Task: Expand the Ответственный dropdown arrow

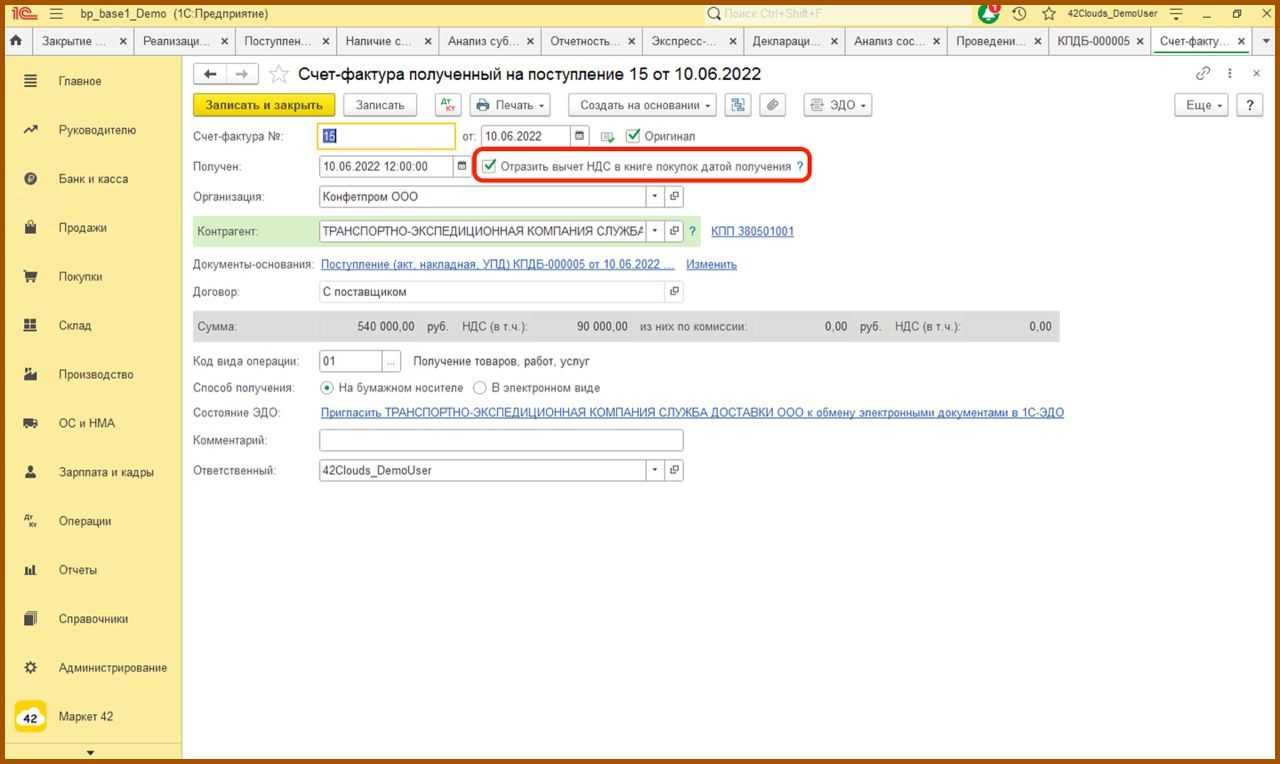Action: pos(655,470)
